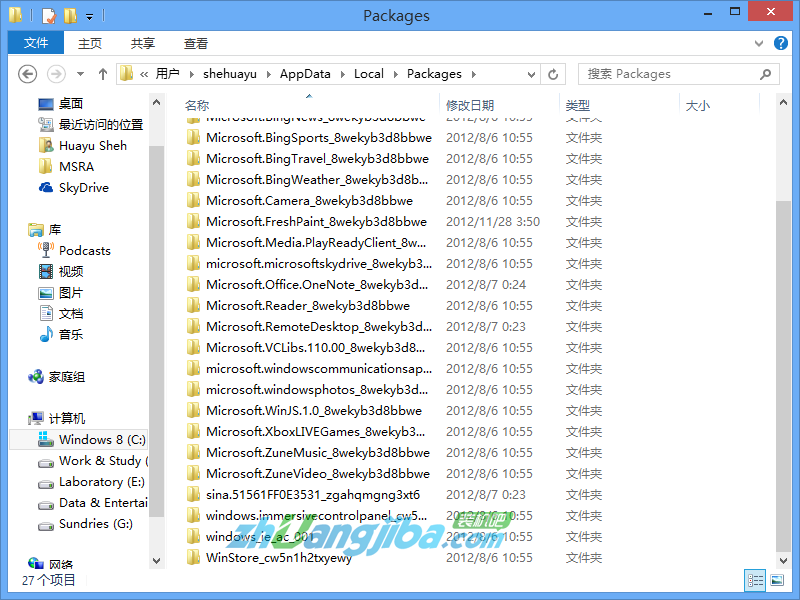Screen dimensions: 800x600
Task: Select the Laboratory (E:) drive
Action: coord(101,482)
